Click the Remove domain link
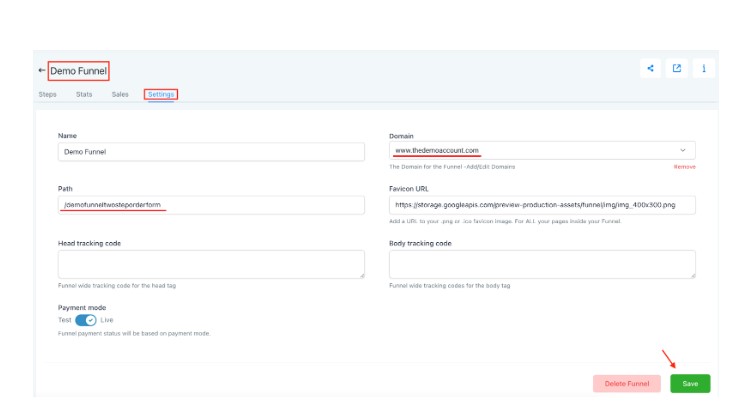Image resolution: width=754 pixels, height=419 pixels. 684,166
